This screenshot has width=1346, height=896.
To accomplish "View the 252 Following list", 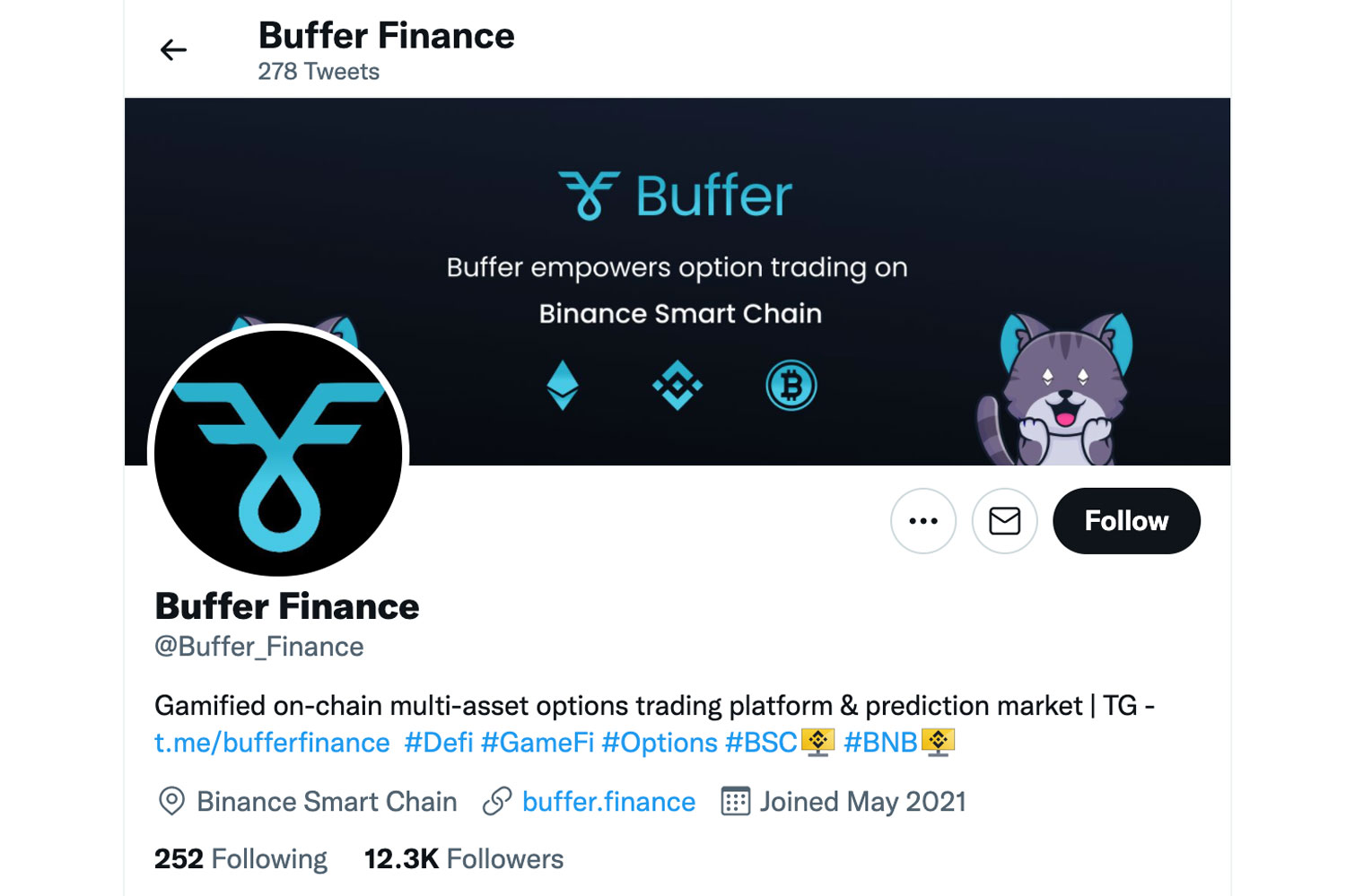I will [240, 858].
